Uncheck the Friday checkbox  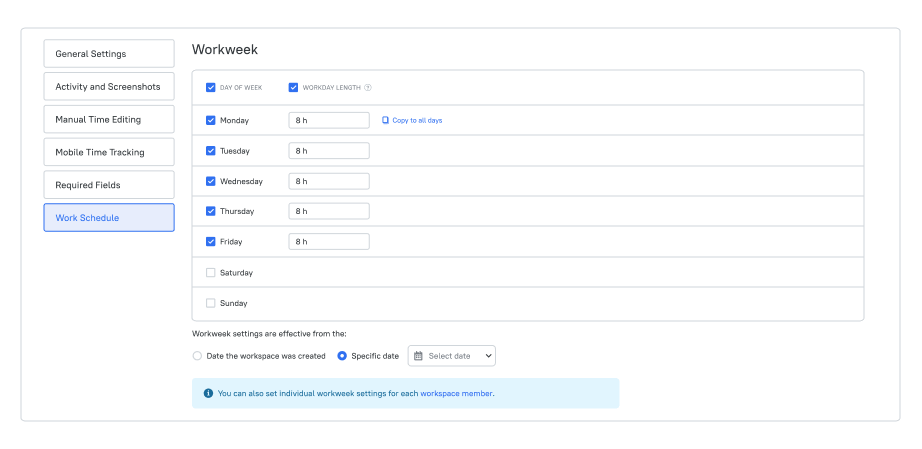coord(211,242)
